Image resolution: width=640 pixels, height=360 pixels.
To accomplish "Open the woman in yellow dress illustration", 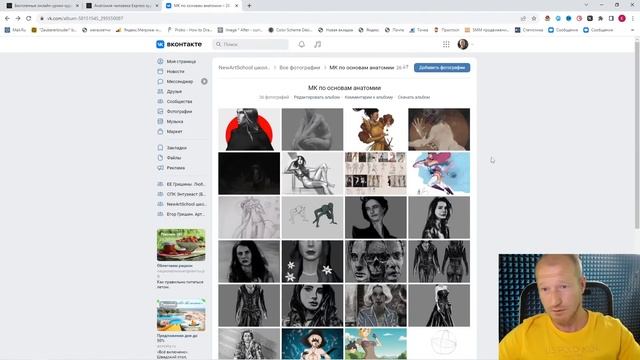I will pyautogui.click(x=376, y=129).
